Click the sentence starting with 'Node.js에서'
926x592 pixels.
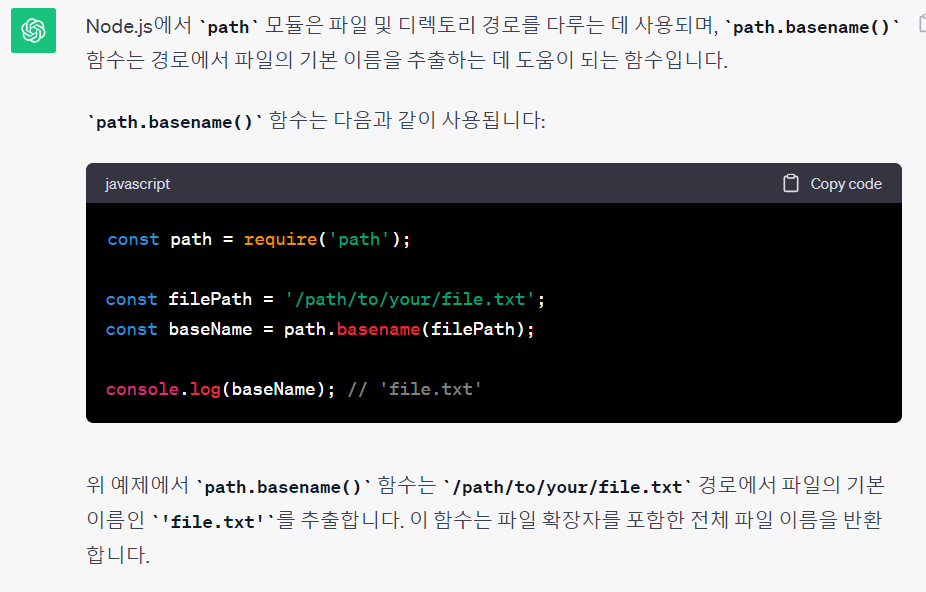[493, 43]
